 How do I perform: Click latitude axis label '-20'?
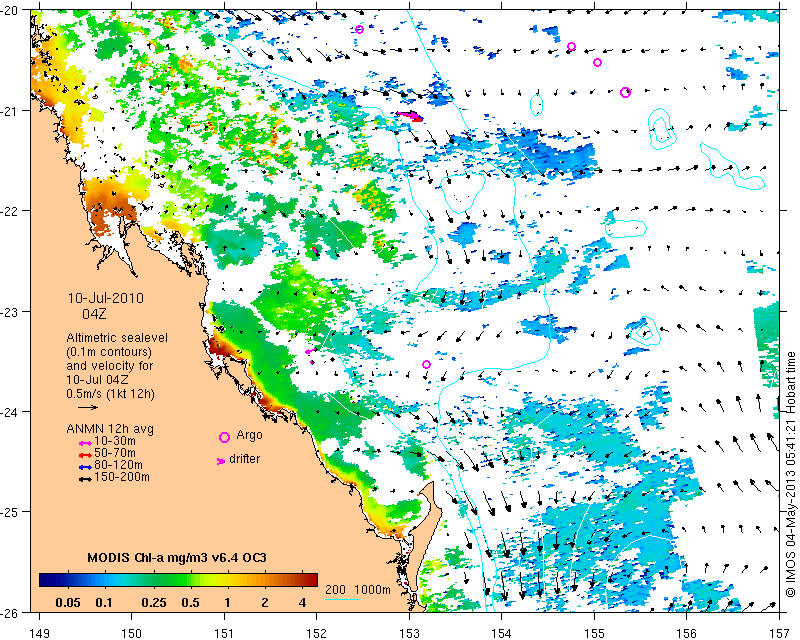10,10
